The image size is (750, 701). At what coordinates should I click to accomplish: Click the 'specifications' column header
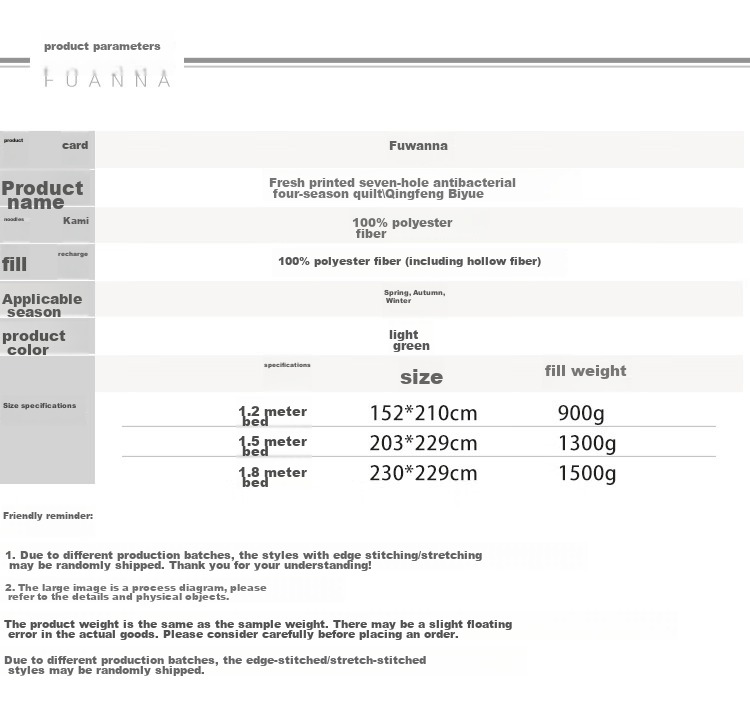coord(287,365)
